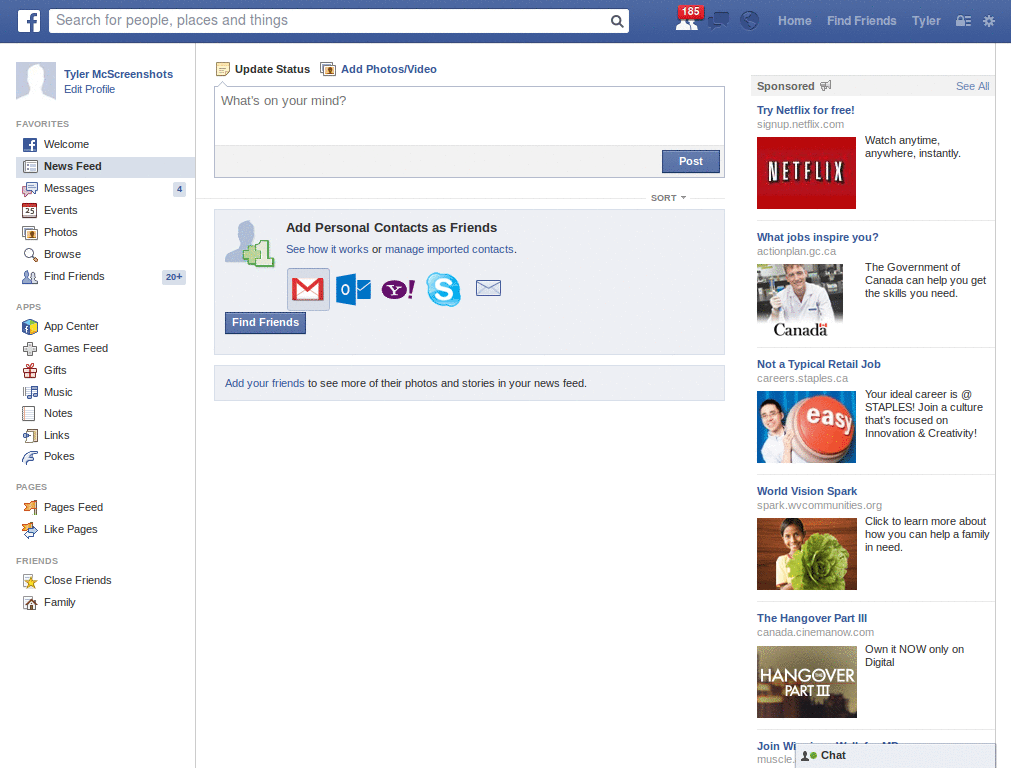Select Skype contact import icon
The height and width of the screenshot is (768, 1024).
pyautogui.click(x=443, y=289)
